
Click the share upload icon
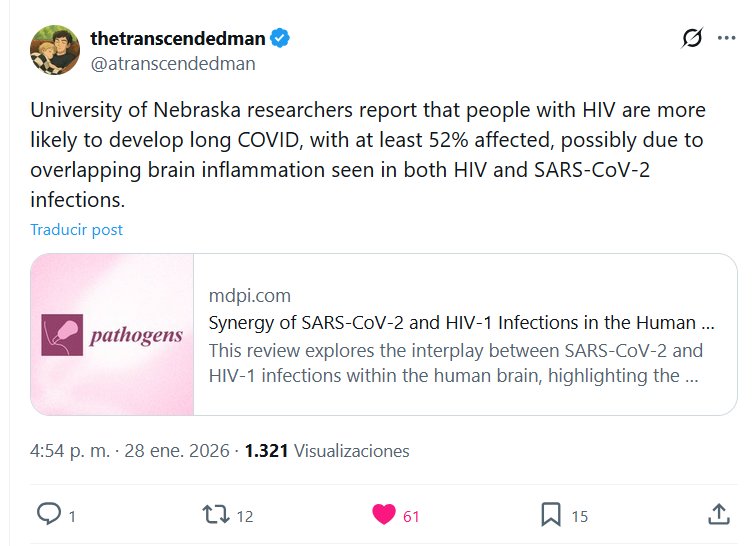point(718,515)
